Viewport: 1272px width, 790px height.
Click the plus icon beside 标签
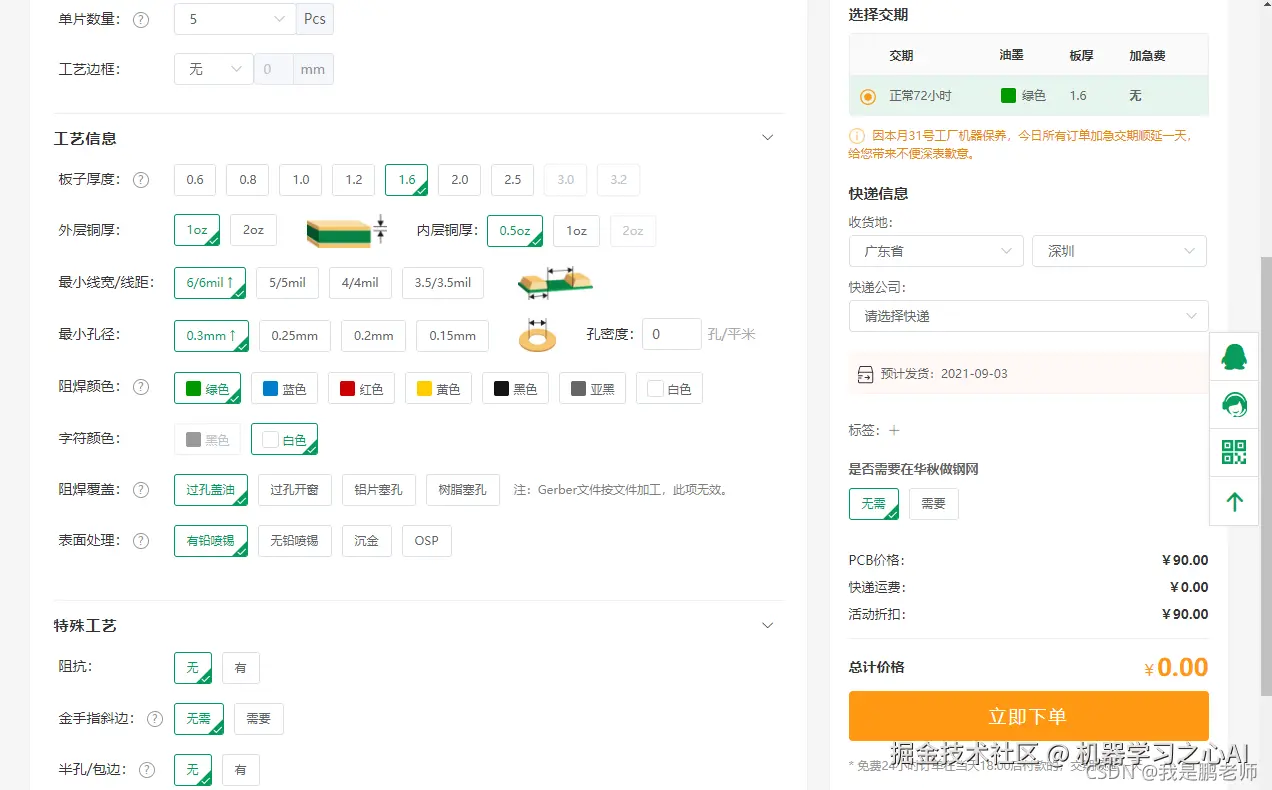click(891, 430)
